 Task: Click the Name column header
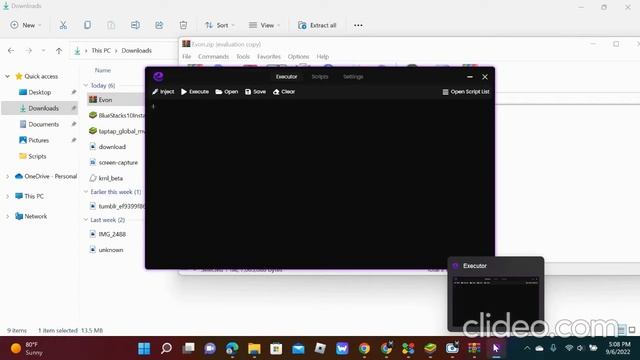click(x=103, y=70)
